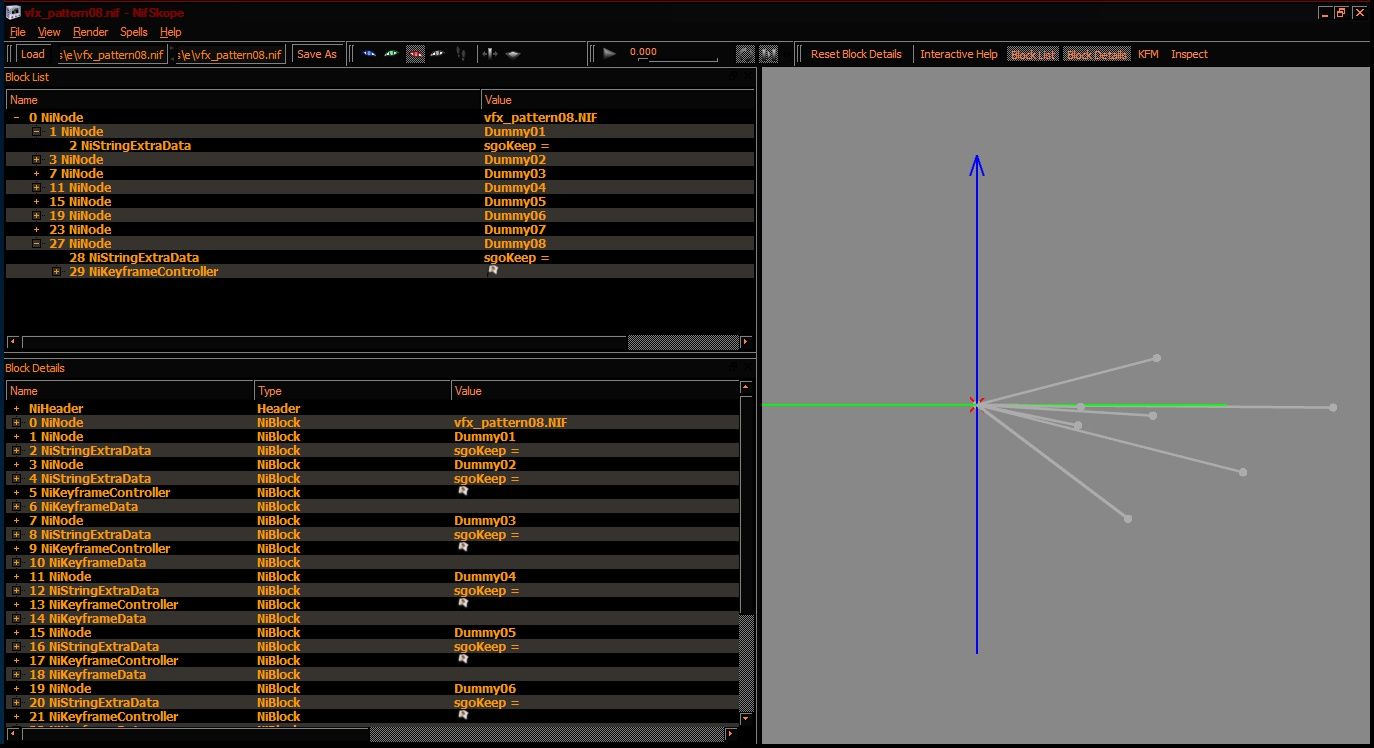
Task: Toggle the Inspect dock
Action: (x=1189, y=54)
